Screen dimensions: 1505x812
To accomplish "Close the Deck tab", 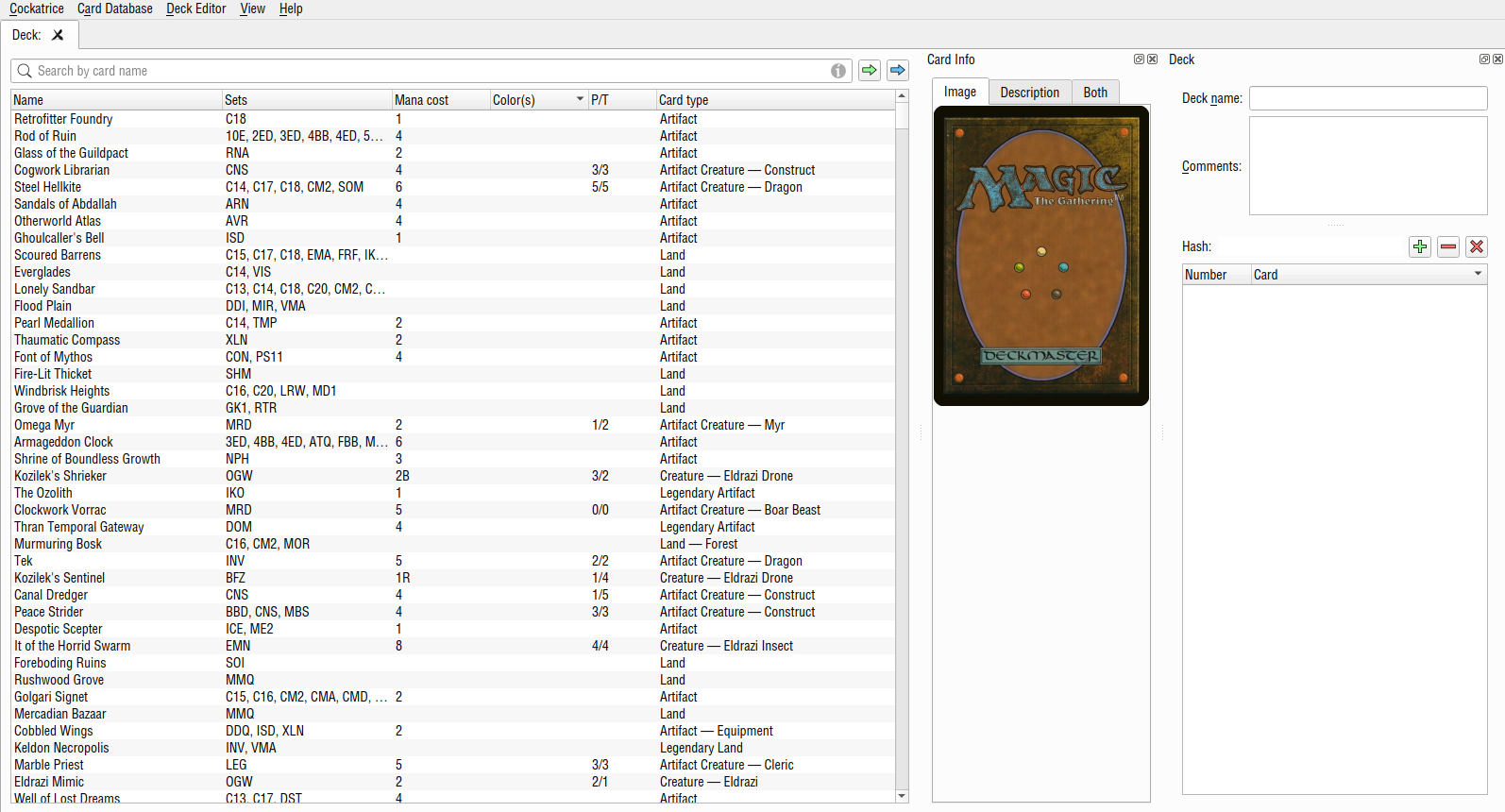I will [58, 35].
